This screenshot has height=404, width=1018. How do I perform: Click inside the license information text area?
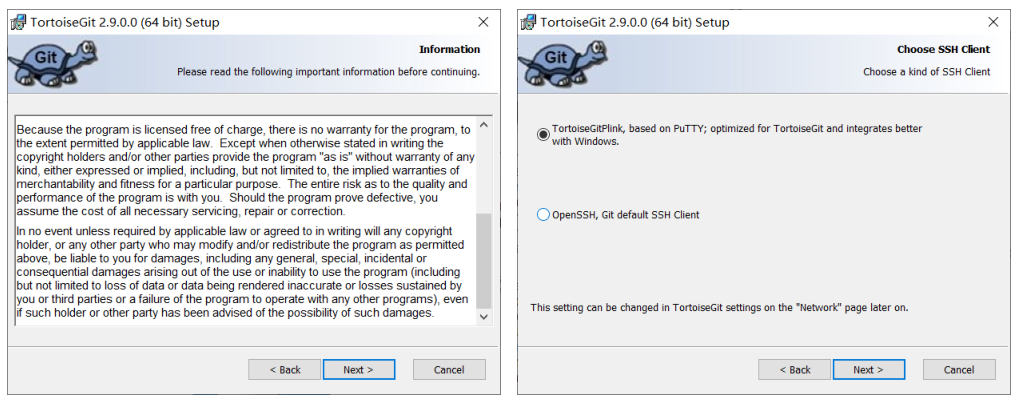coord(245,220)
